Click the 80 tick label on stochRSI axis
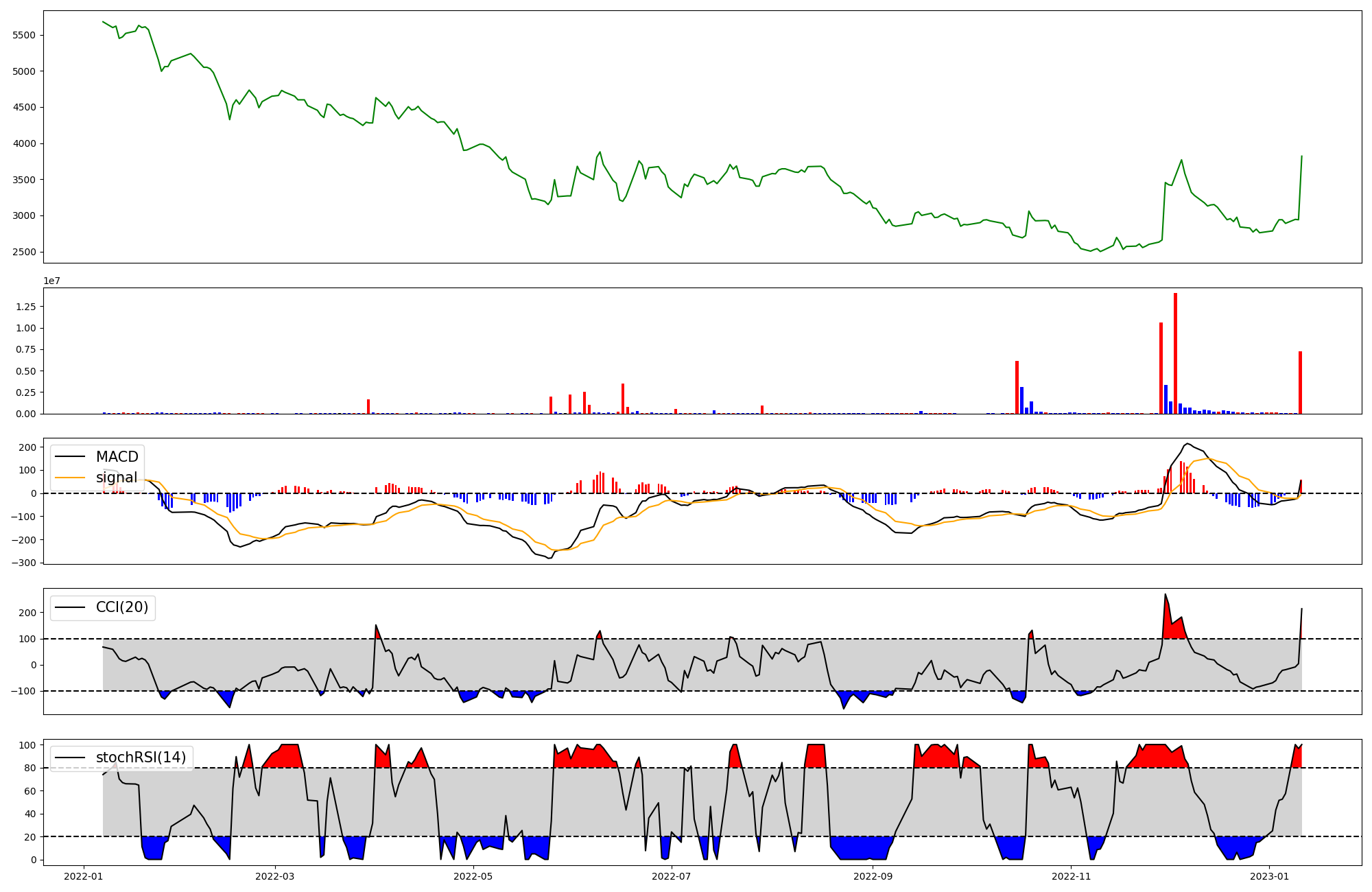 [x=29, y=768]
